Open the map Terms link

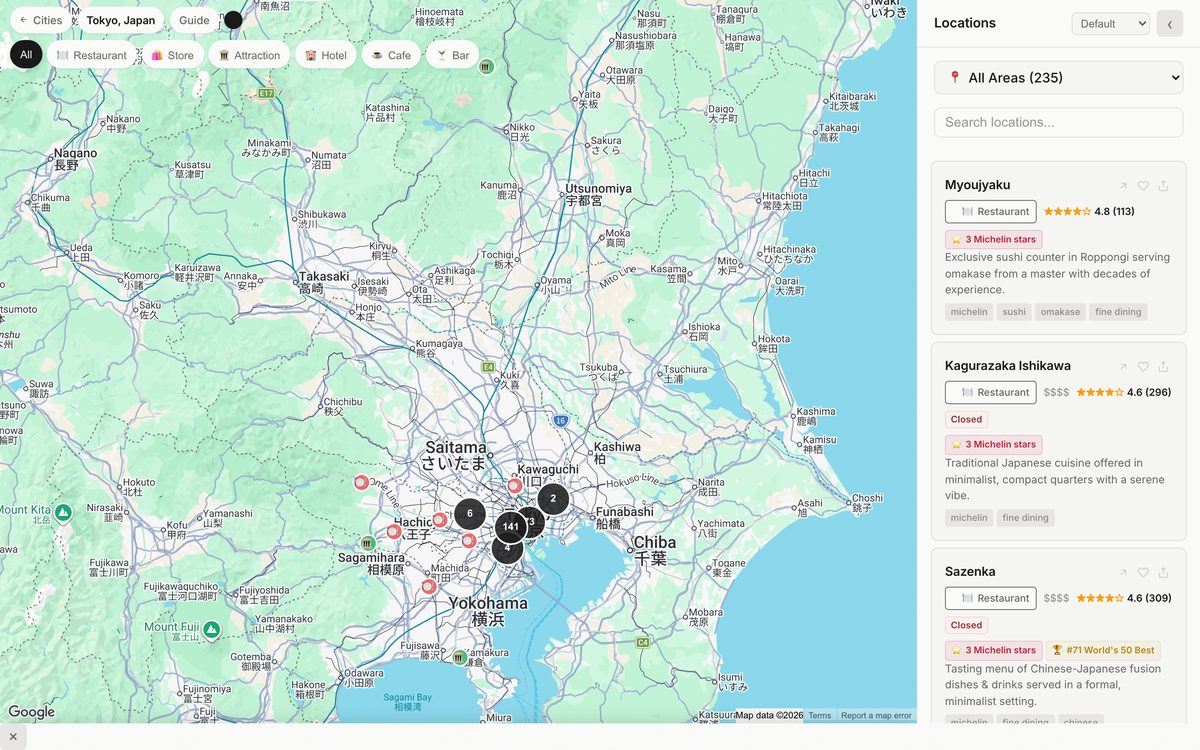(x=820, y=715)
